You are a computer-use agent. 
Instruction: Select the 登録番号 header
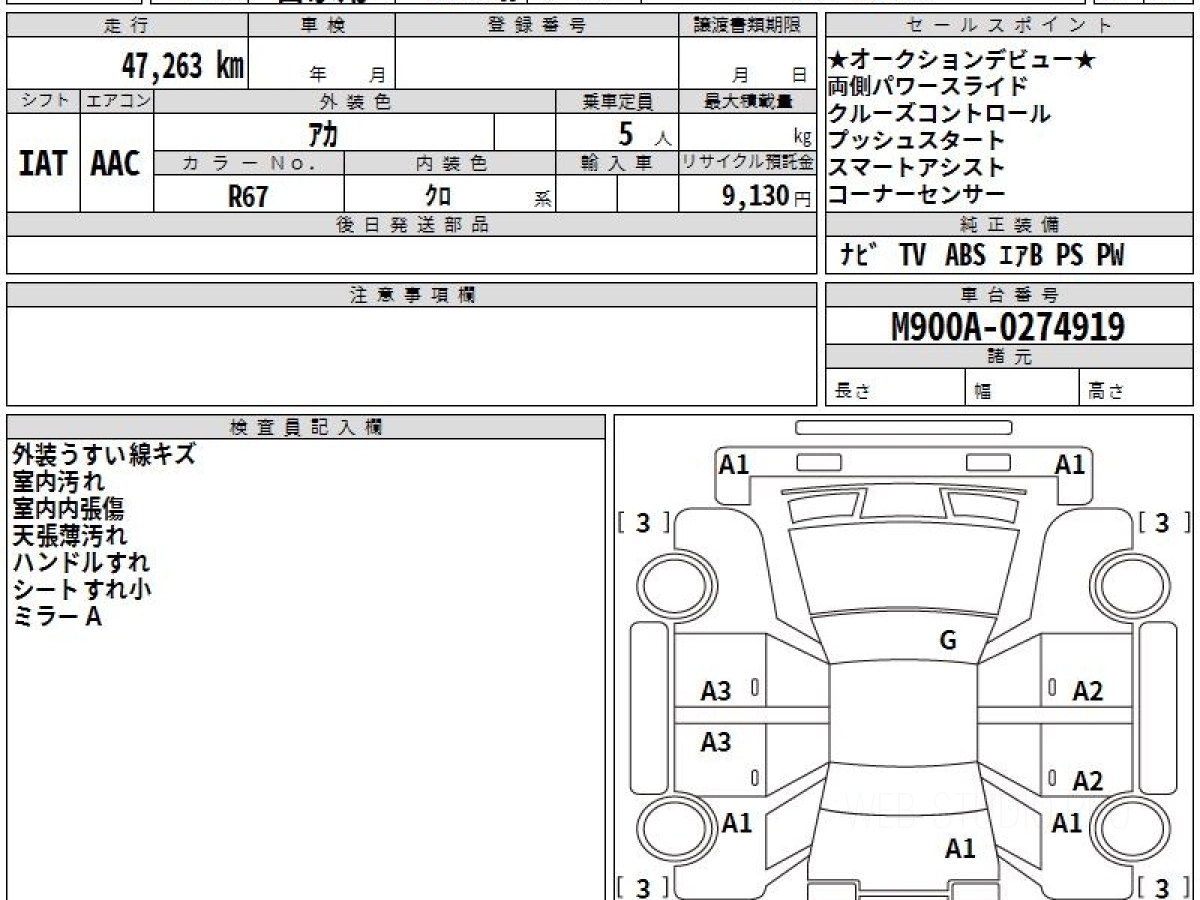click(x=537, y=25)
